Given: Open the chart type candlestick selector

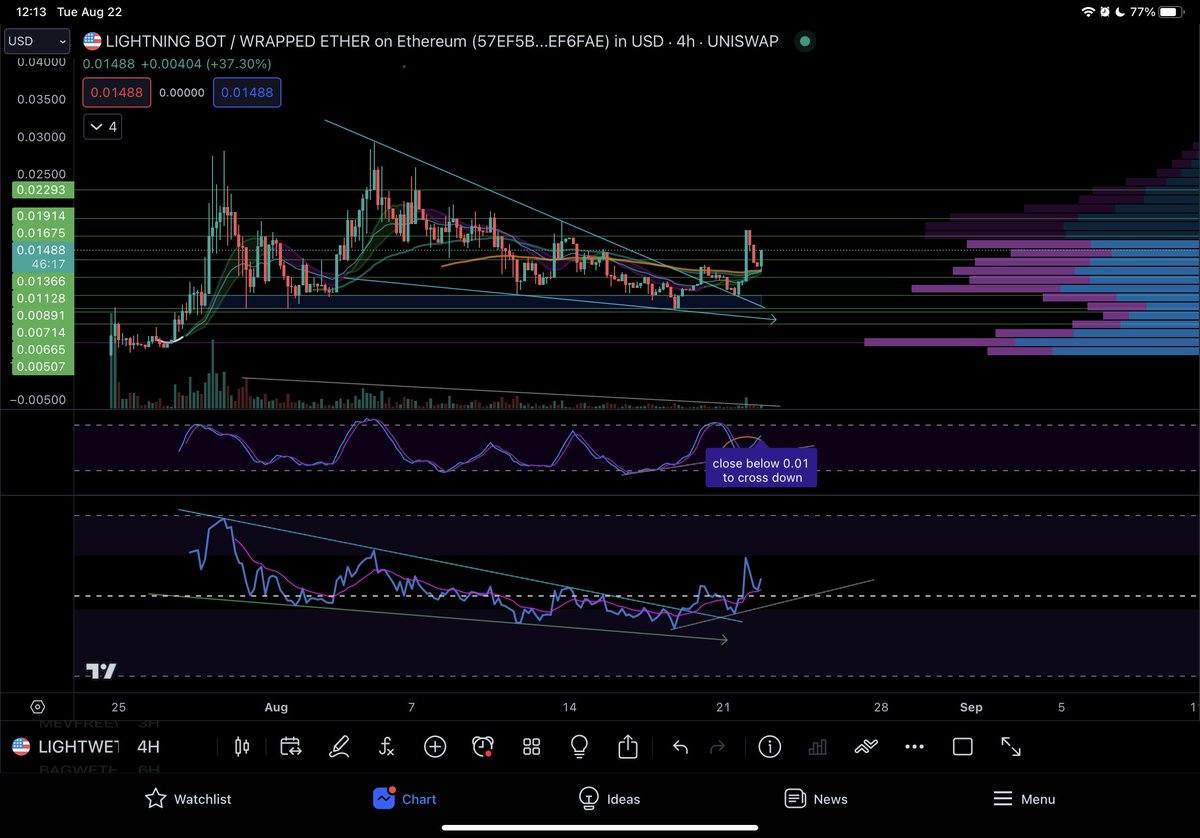Looking at the screenshot, I should pos(240,746).
